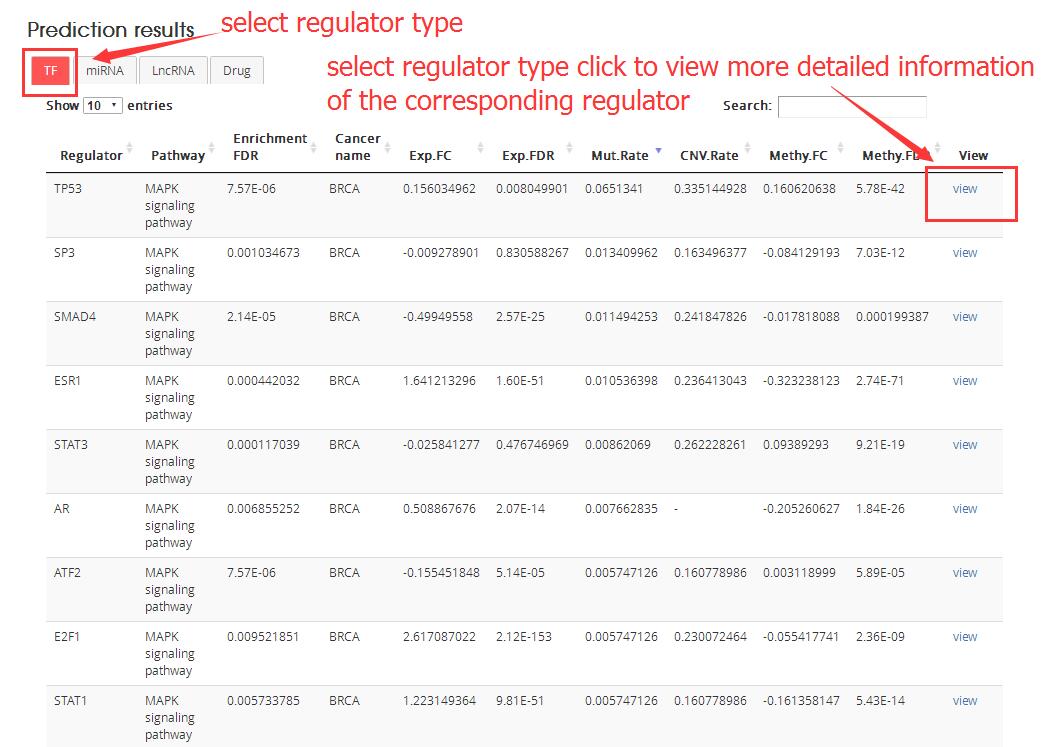Sort table by Pathway column
The width and height of the screenshot is (1044, 747).
tap(177, 155)
